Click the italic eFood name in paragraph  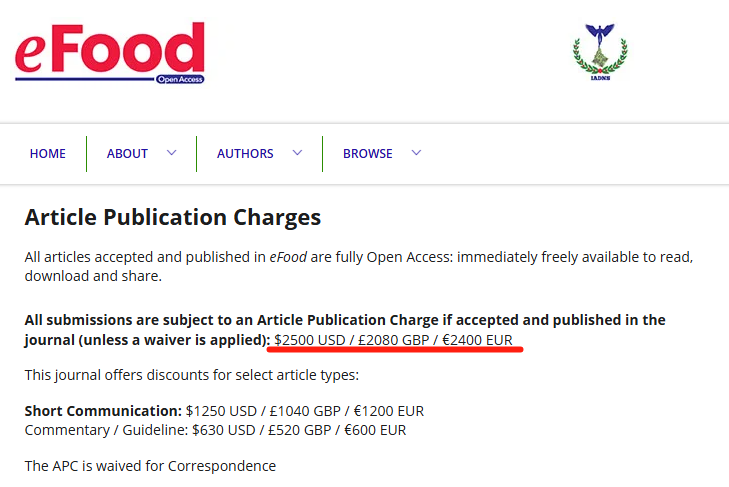(288, 257)
